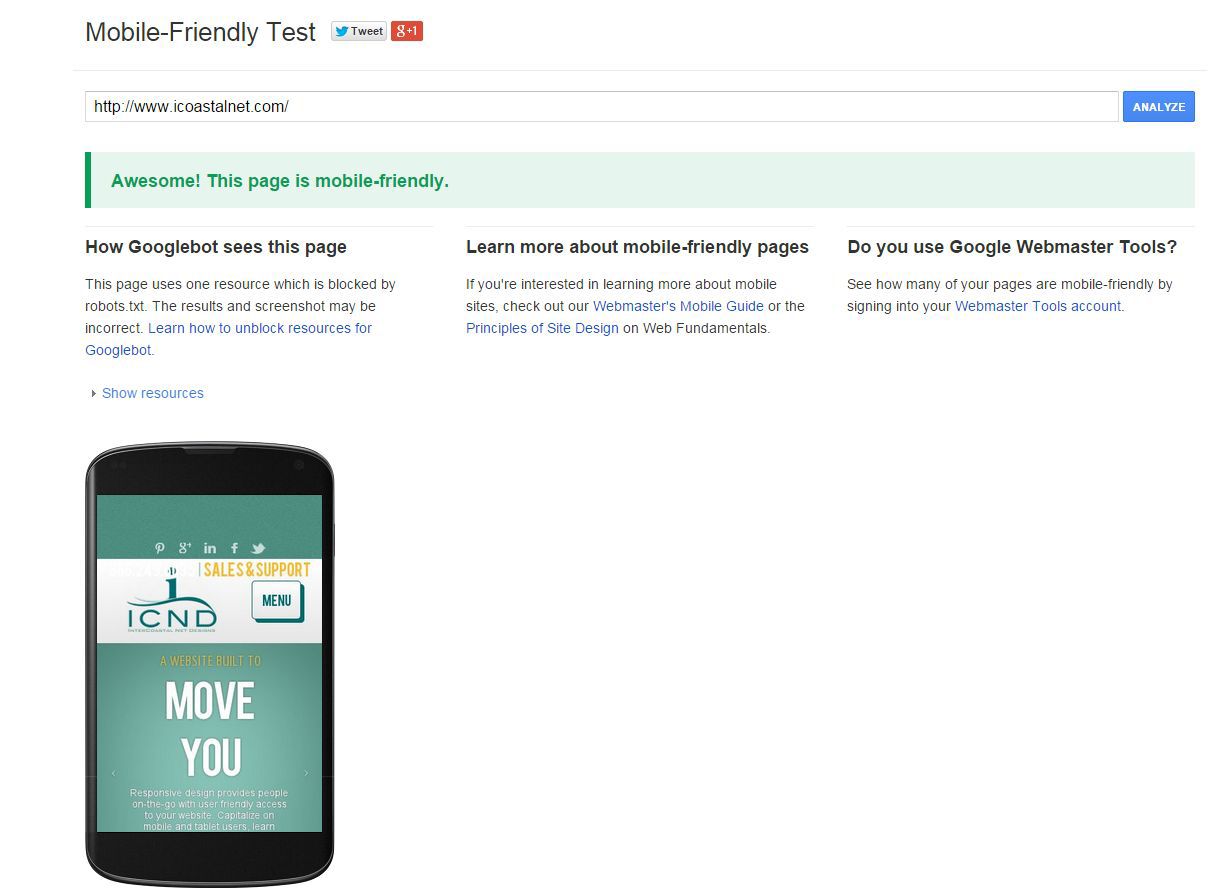1212x894 pixels.
Task: Share via the g+1 button
Action: 406,31
